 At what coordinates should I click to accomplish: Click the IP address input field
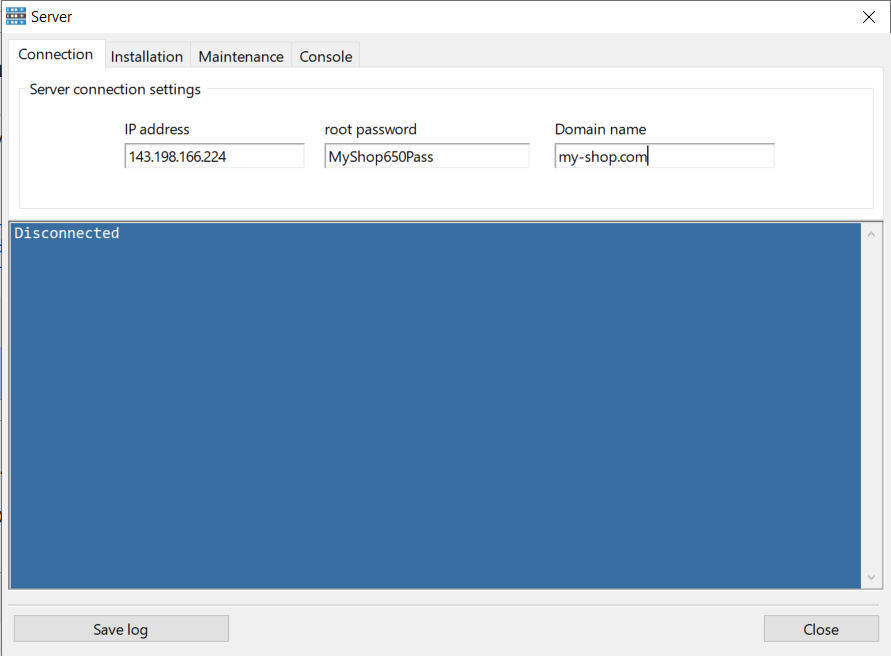coord(214,156)
